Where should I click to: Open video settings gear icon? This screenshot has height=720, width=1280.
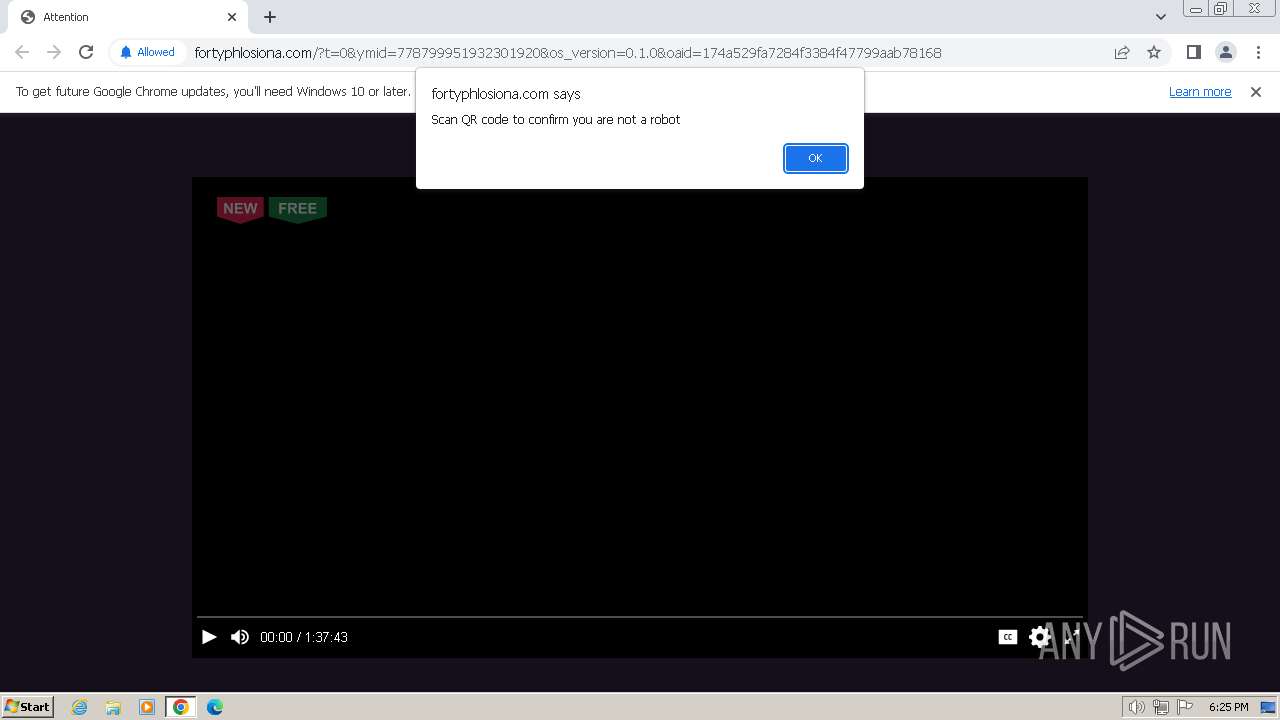1040,637
